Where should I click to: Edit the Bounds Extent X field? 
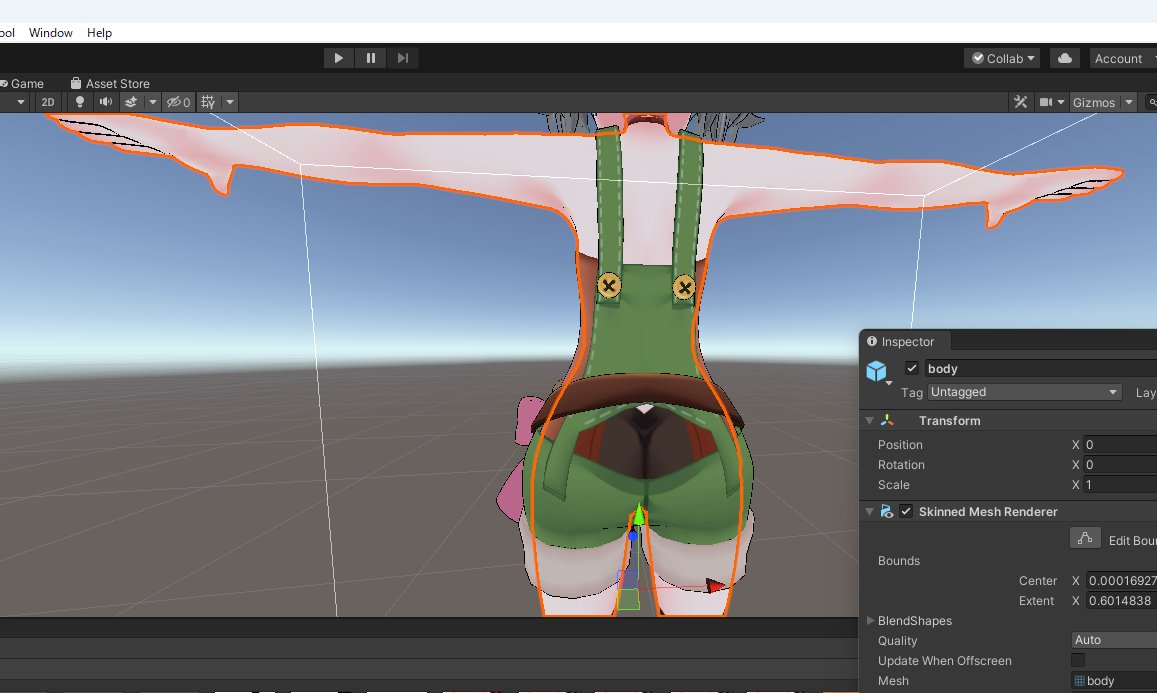coord(1120,600)
